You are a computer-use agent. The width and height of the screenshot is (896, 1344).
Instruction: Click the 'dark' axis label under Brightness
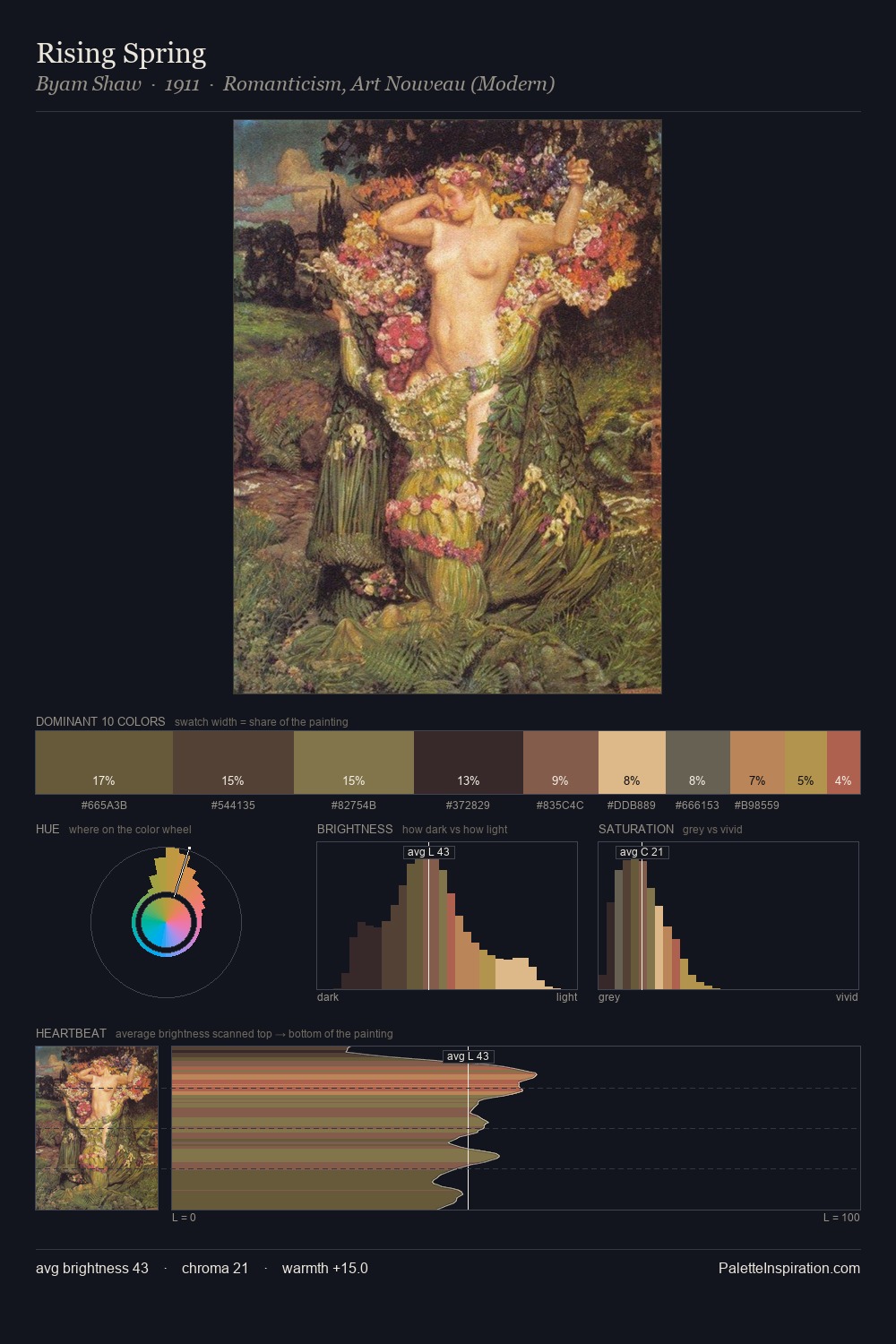pyautogui.click(x=328, y=996)
